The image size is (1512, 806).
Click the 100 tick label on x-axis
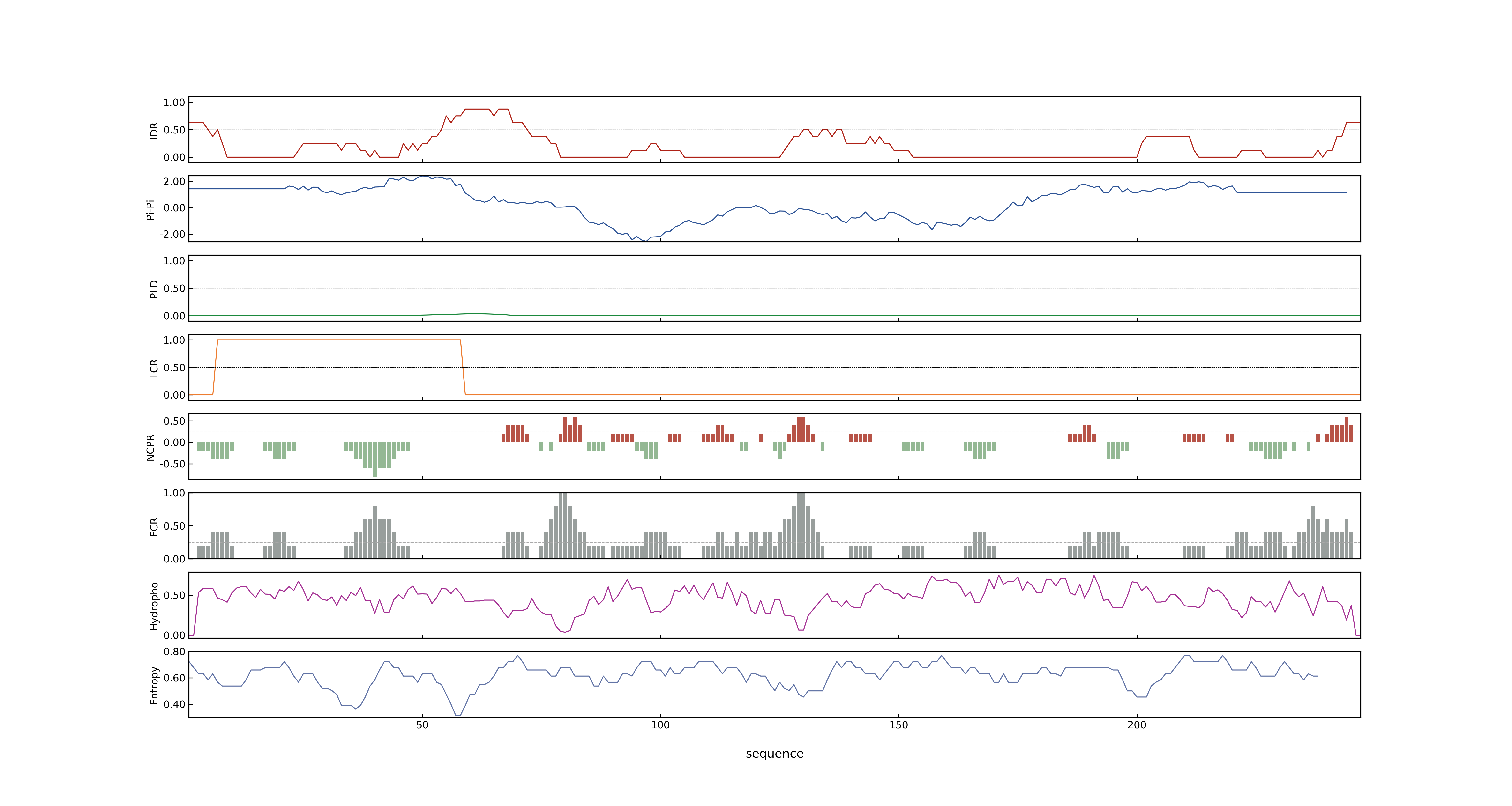click(660, 725)
